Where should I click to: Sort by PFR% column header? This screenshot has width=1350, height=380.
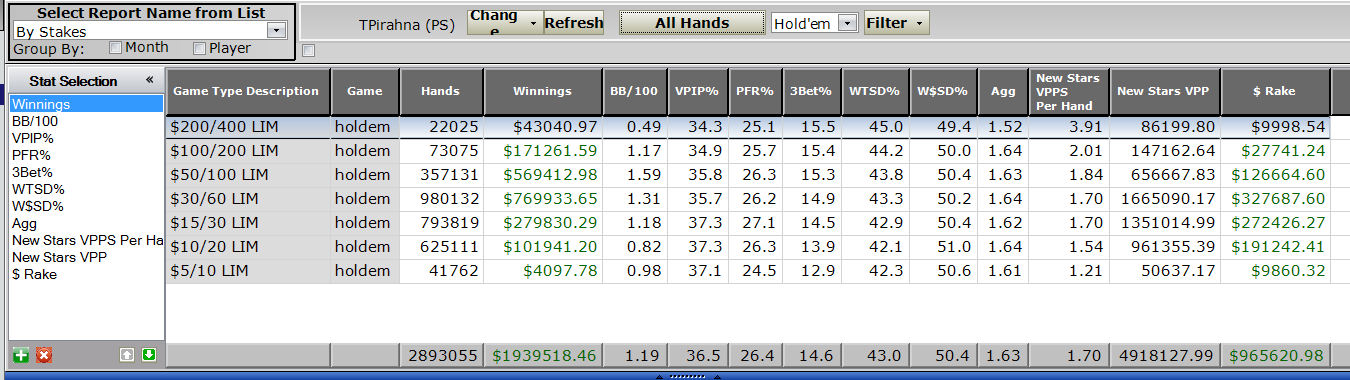point(754,91)
